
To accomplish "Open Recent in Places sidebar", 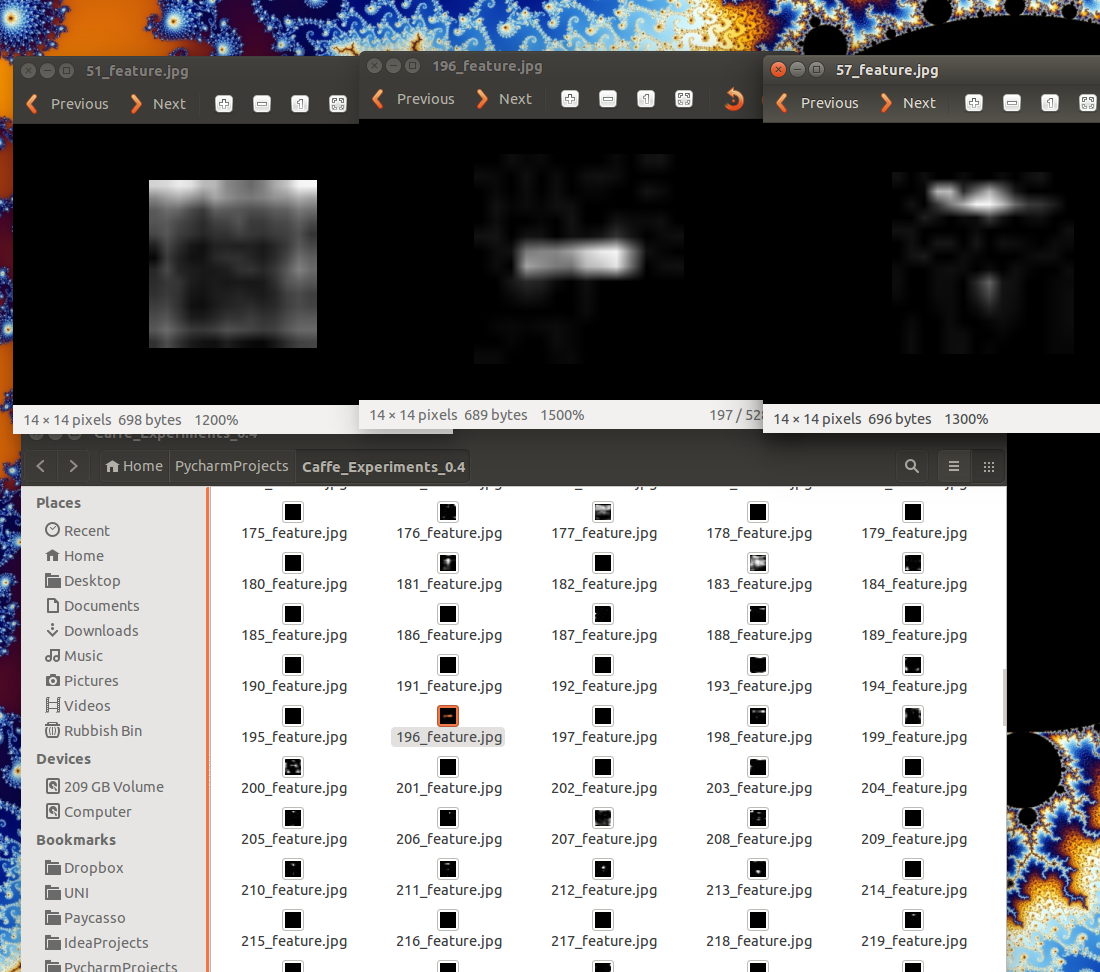I will tap(77, 531).
